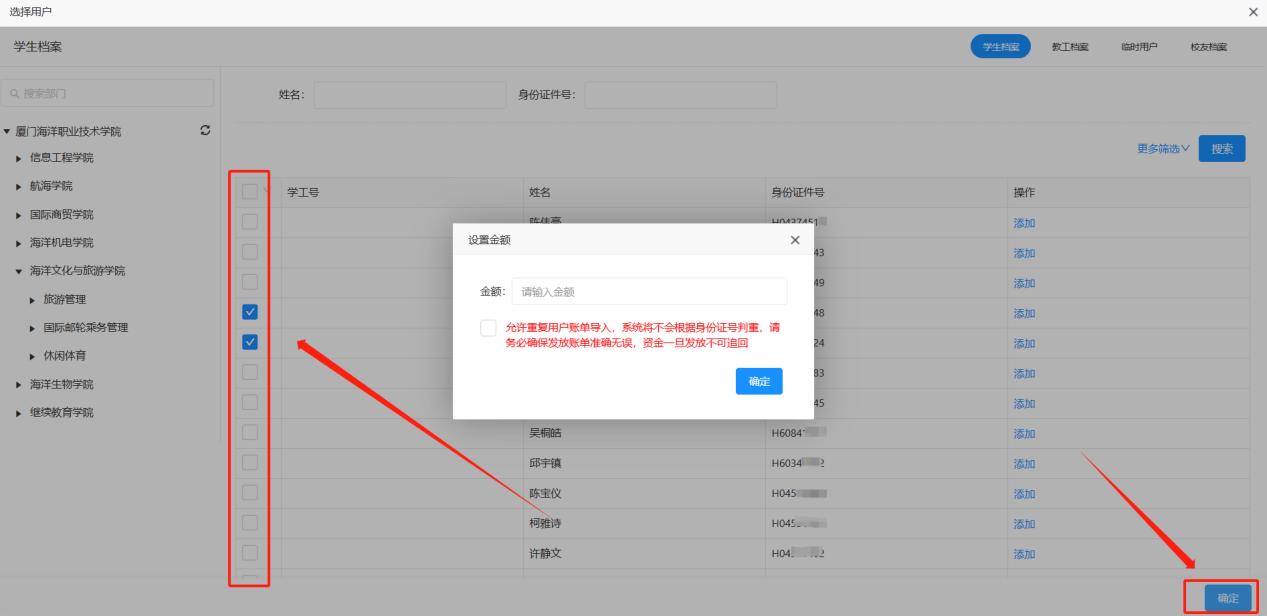The width and height of the screenshot is (1267, 616).
Task: Expand the 旅游管理 sub-node arrow
Action: (x=32, y=299)
